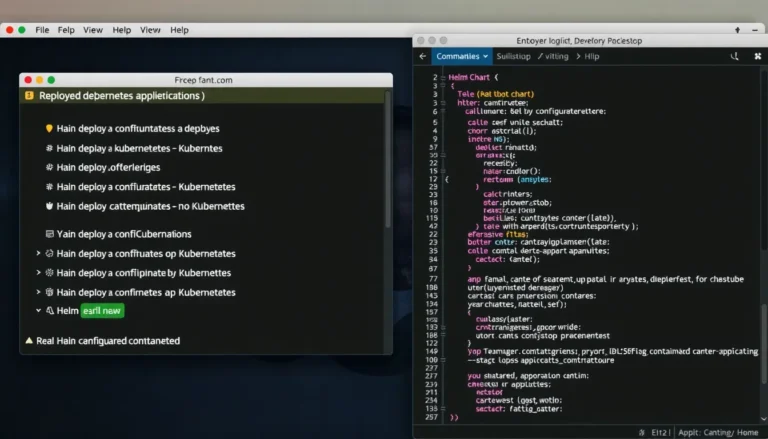768x439 pixels.
Task: Click the scroll-down arrow in the editor
Action: (764, 419)
